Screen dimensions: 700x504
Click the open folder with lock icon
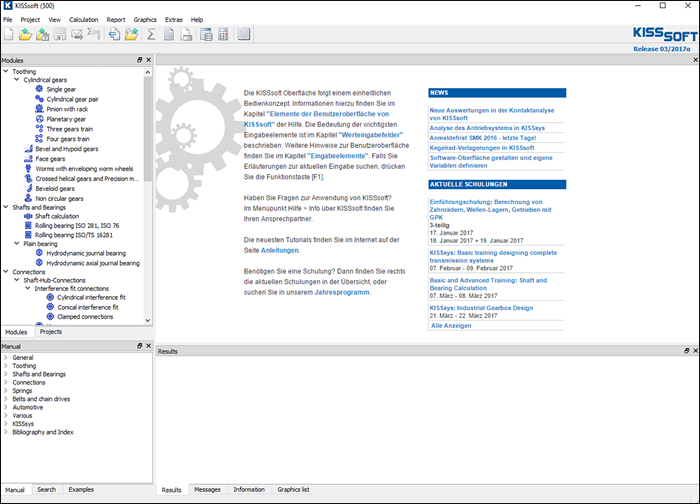click(x=42, y=34)
